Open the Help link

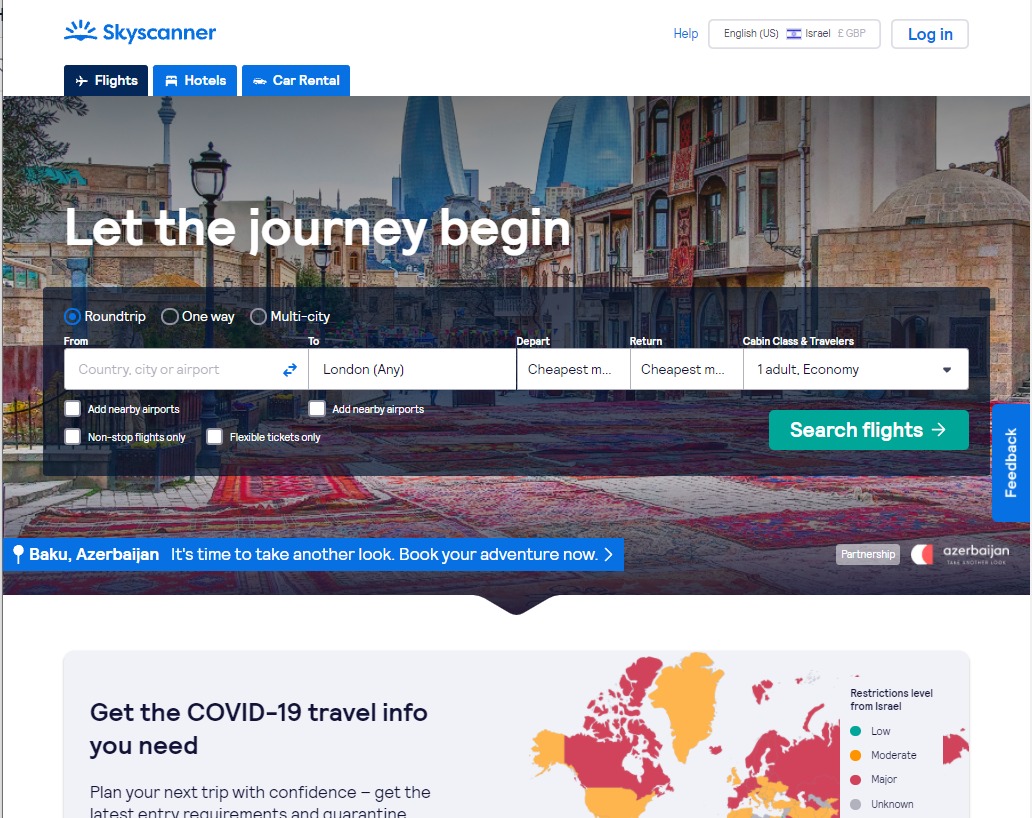point(685,34)
